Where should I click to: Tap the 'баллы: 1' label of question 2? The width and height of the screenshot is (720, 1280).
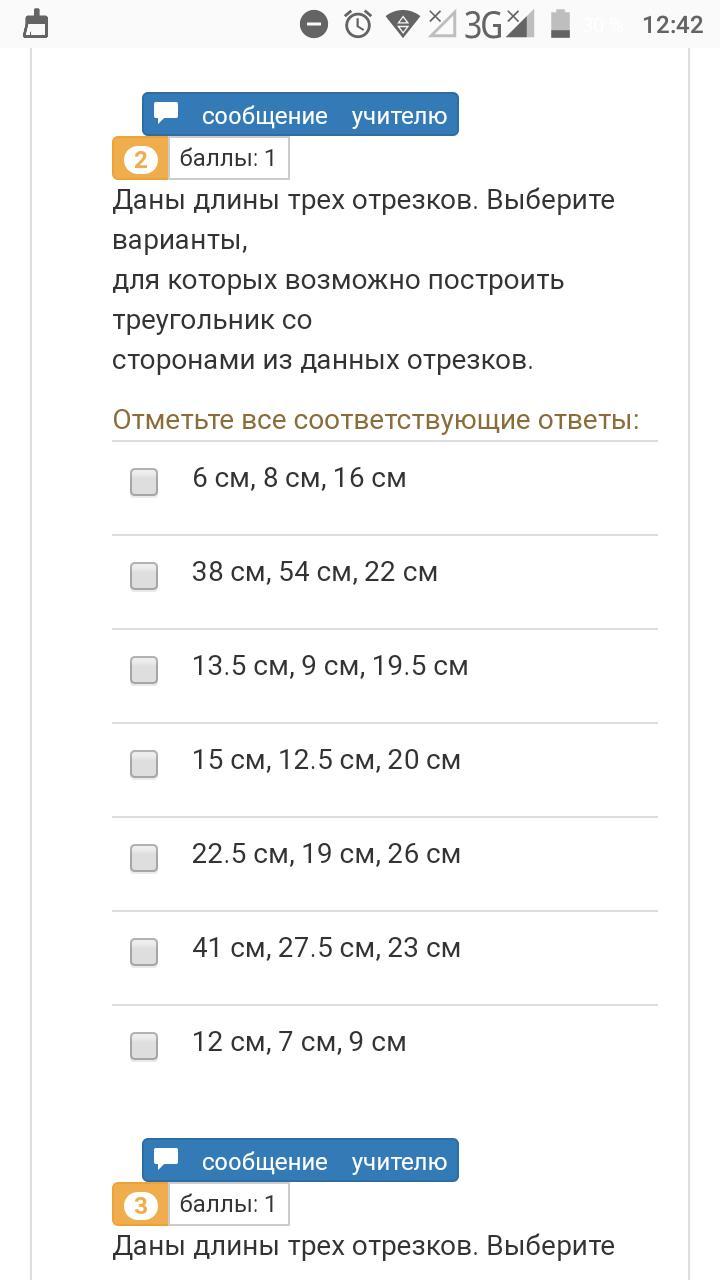[x=228, y=158]
